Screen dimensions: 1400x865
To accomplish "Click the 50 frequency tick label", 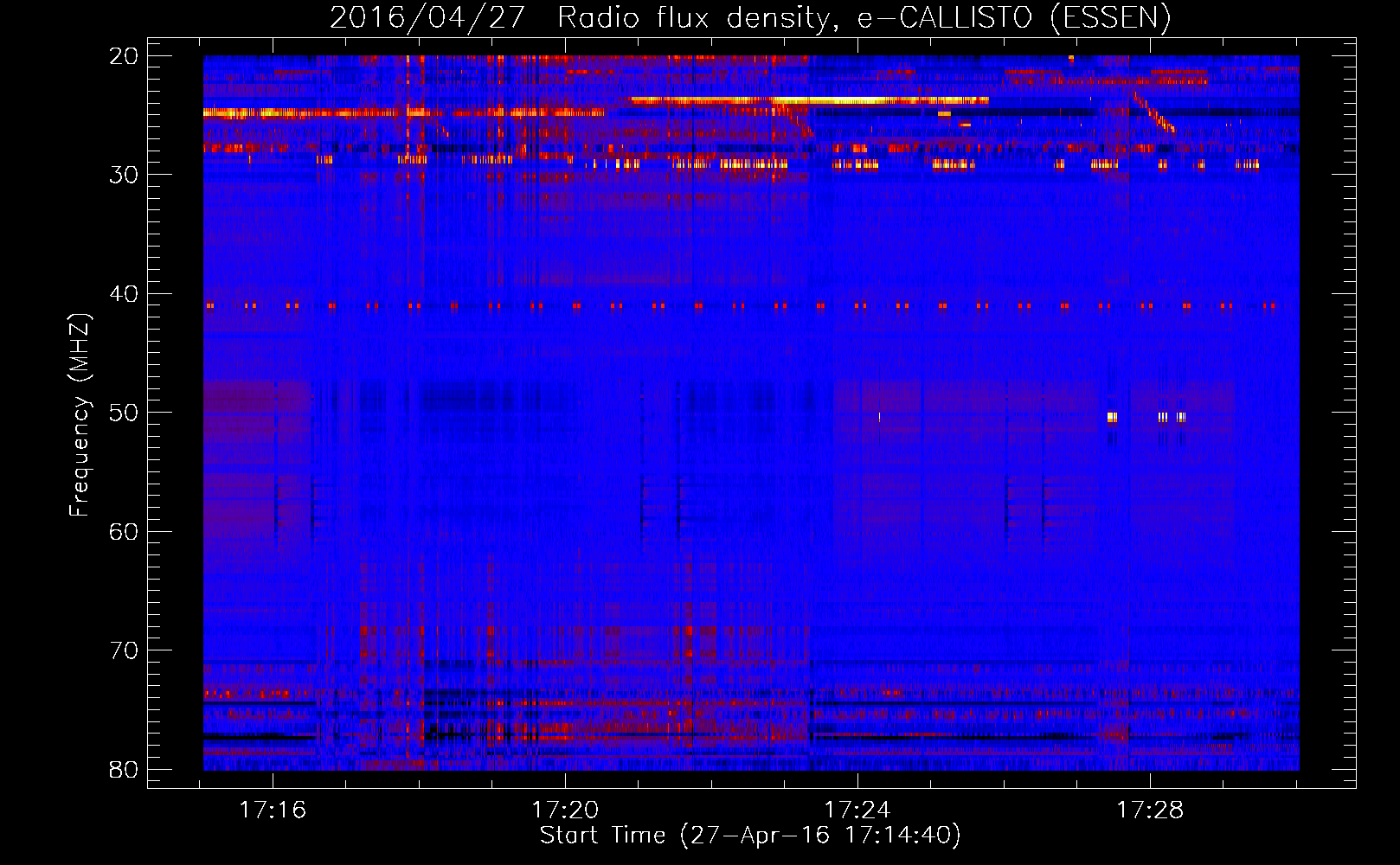I will 125,413.
